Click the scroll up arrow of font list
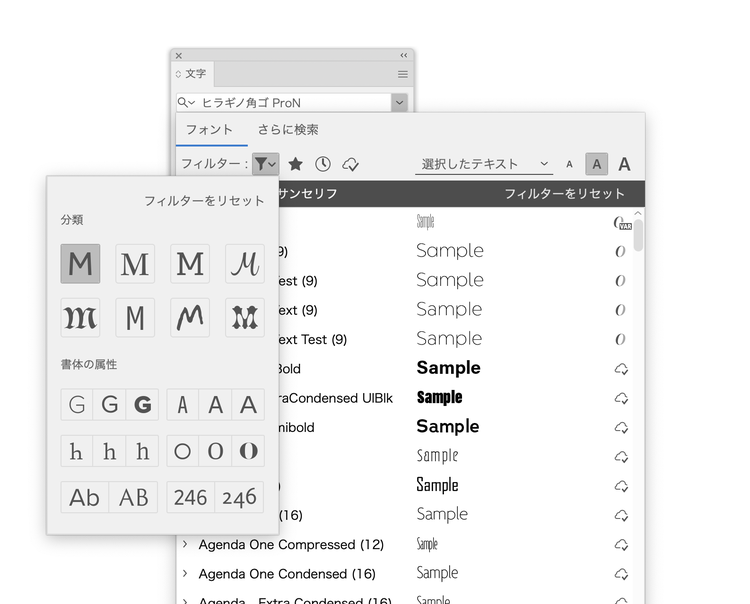This screenshot has height=604, width=750. (x=638, y=213)
